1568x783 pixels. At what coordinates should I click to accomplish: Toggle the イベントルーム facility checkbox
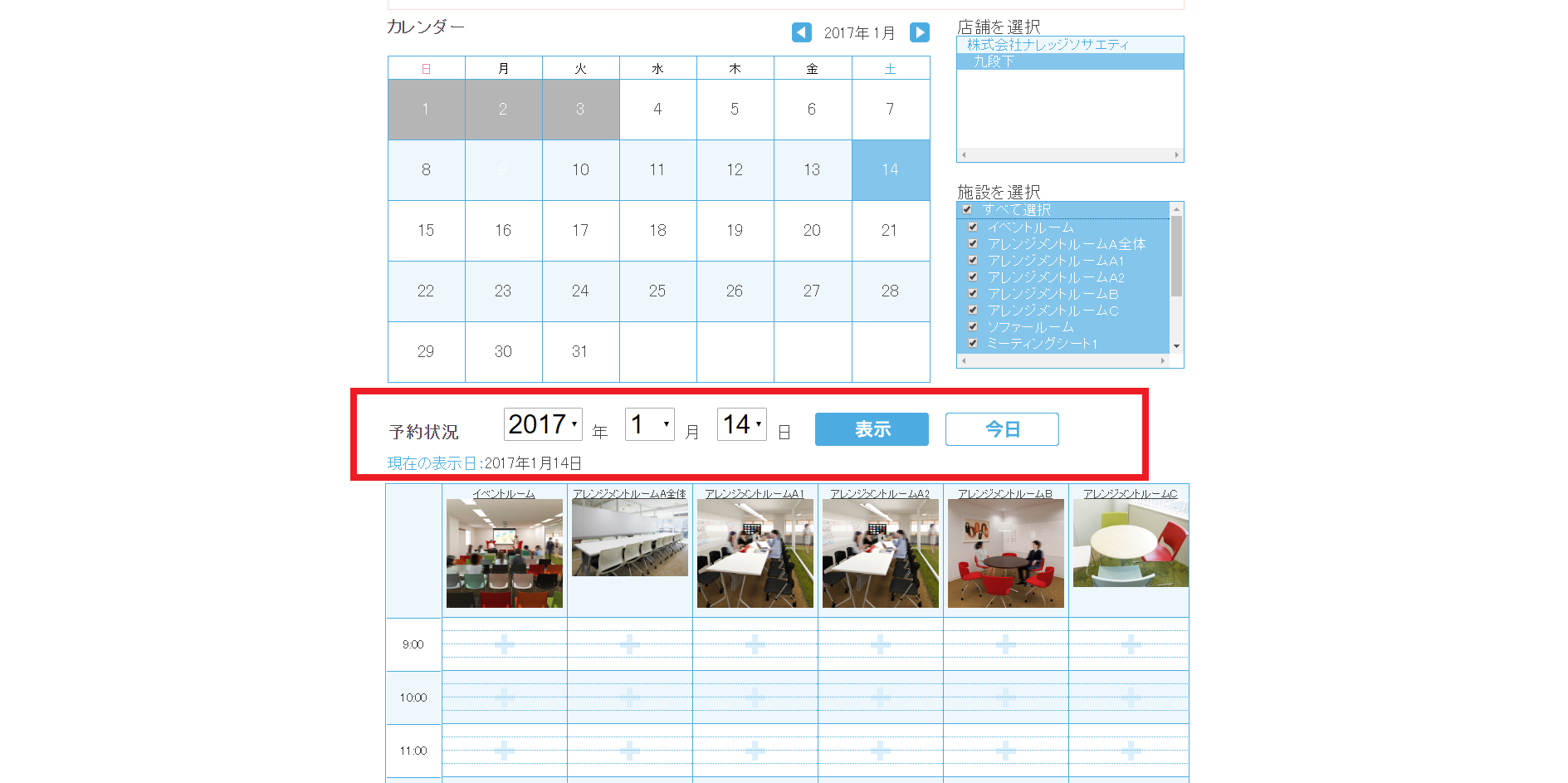(x=973, y=227)
